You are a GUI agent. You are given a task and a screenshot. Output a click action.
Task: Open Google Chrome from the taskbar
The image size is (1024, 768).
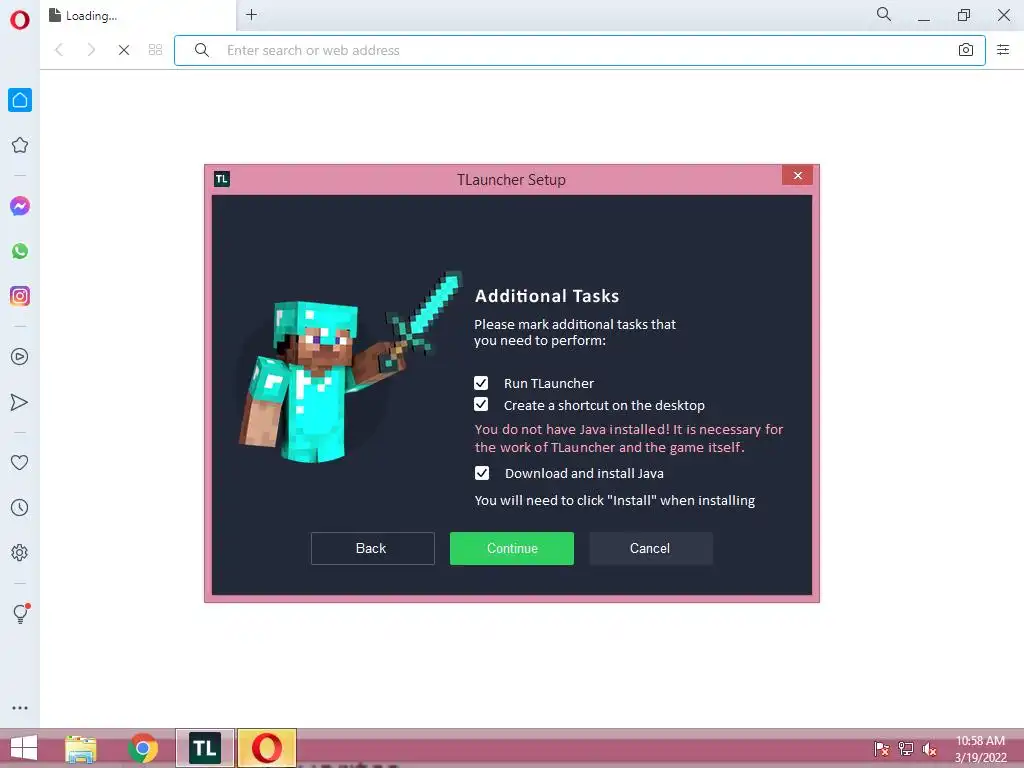[x=143, y=748]
